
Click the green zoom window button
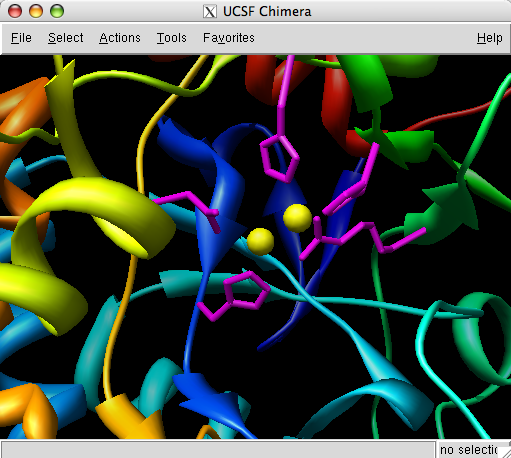point(57,11)
